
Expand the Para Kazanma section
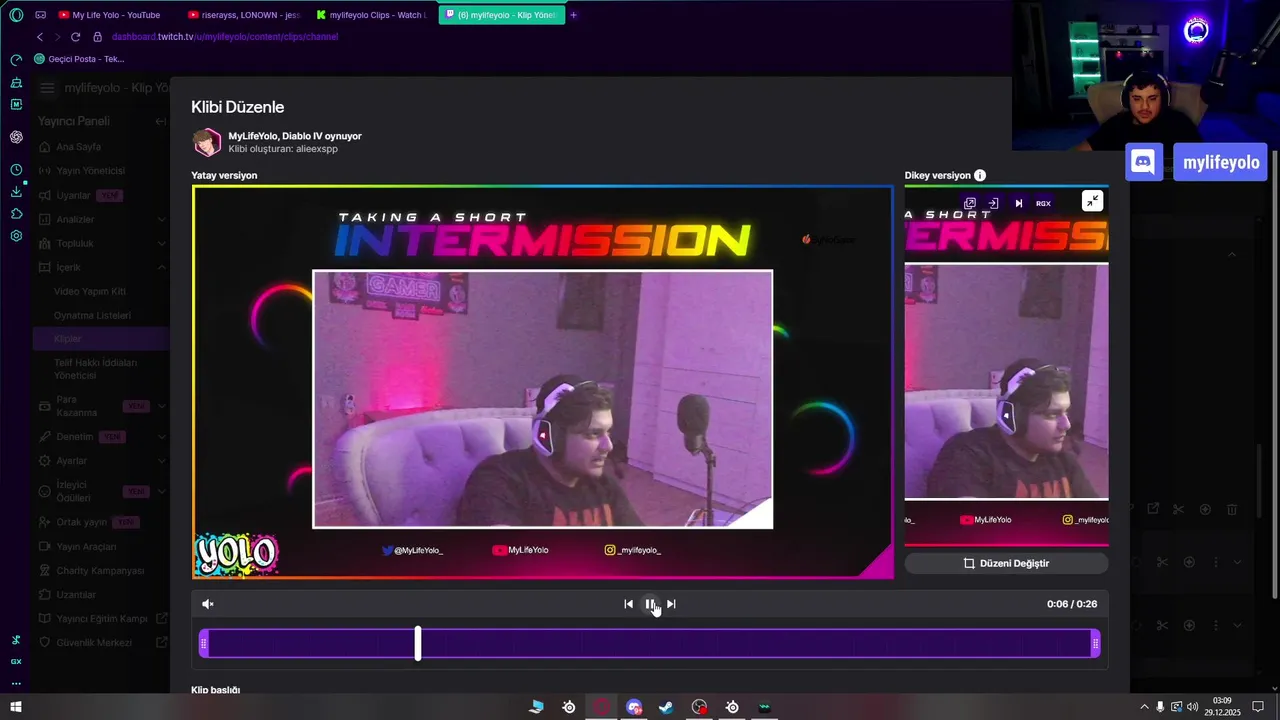[162, 406]
